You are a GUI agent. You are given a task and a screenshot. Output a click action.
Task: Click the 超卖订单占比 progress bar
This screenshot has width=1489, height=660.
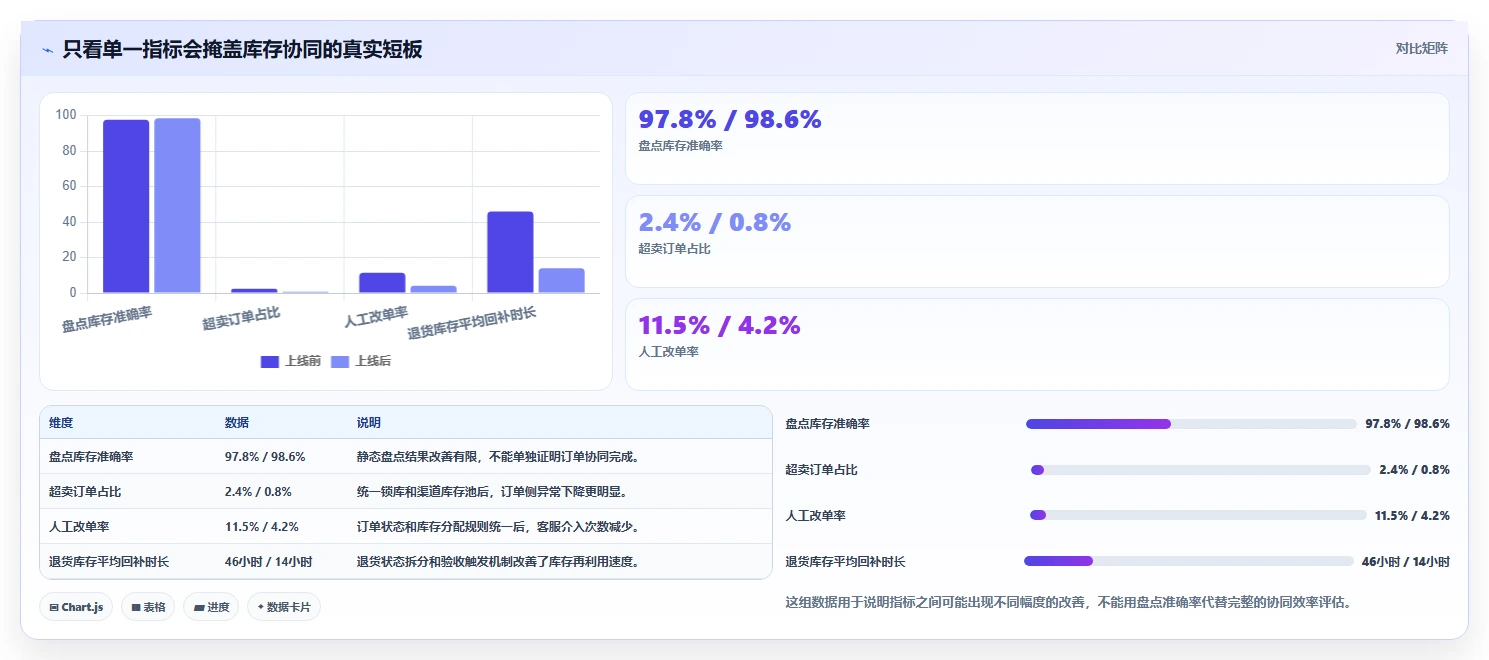tap(1200, 470)
